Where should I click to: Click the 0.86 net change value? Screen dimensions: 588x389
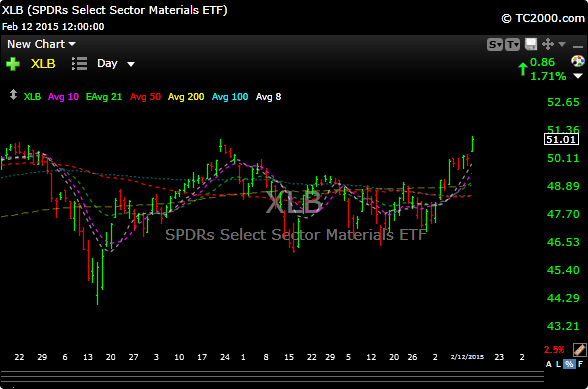tap(542, 62)
